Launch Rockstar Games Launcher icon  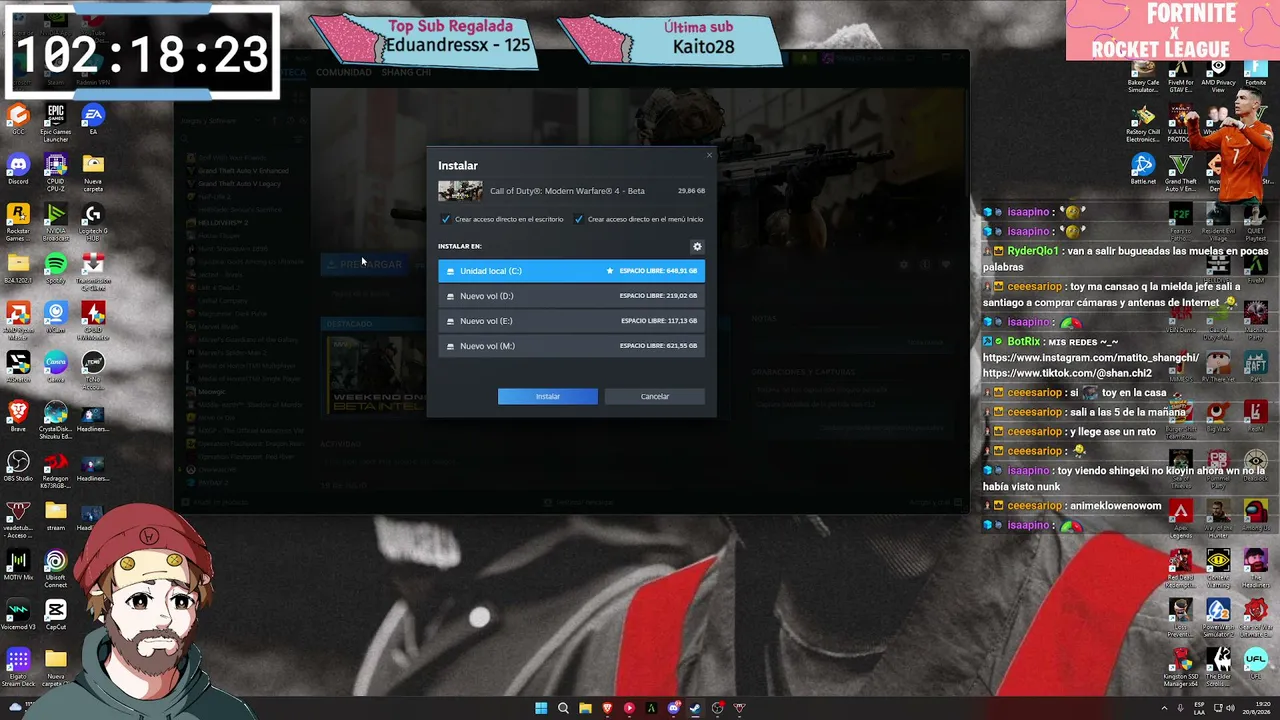(18, 222)
